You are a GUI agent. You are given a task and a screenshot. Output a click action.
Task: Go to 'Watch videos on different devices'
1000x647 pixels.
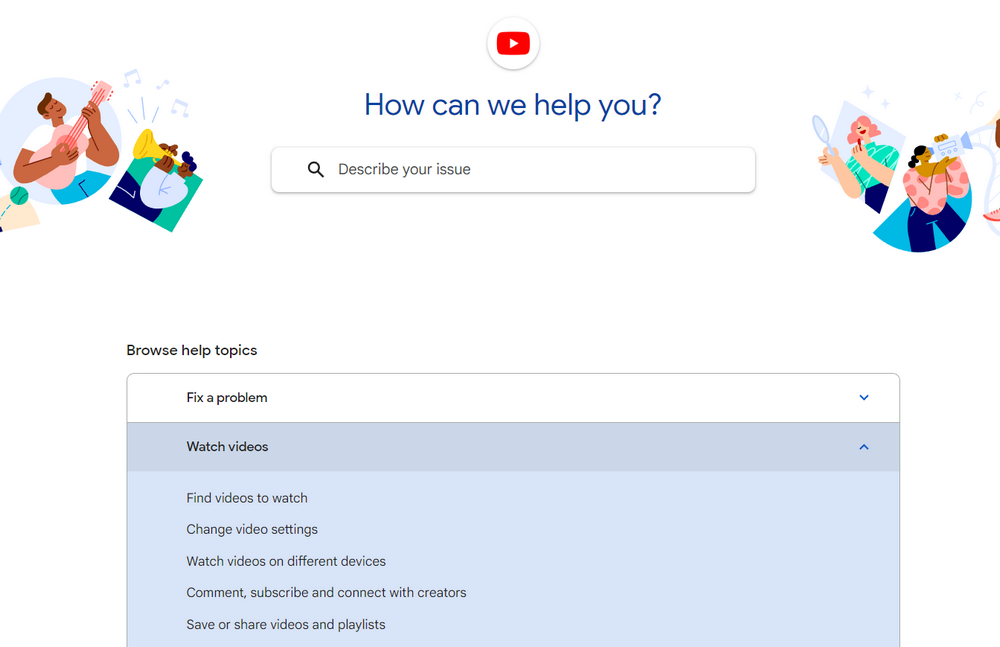pos(286,562)
